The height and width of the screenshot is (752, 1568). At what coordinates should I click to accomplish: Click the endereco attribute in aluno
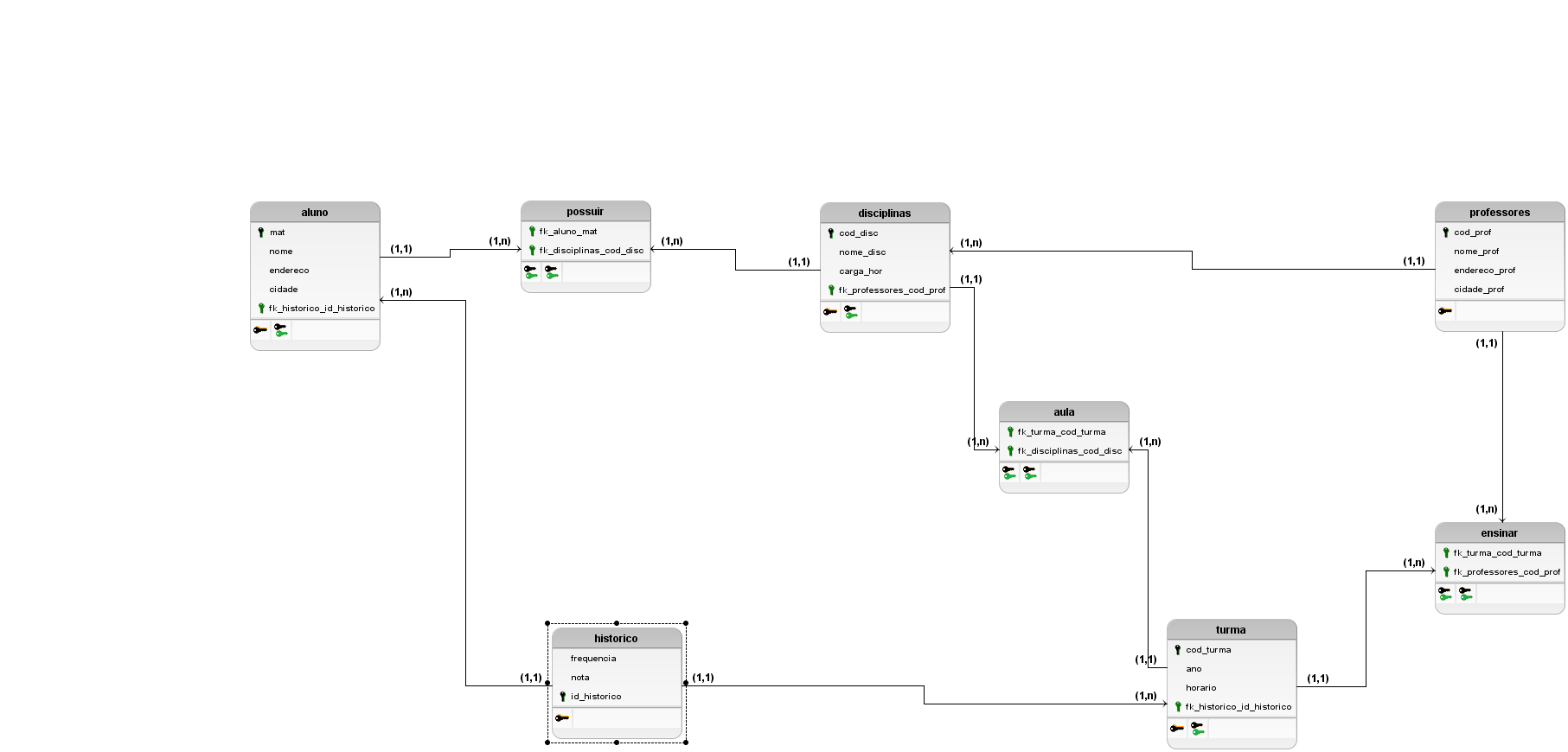click(289, 271)
